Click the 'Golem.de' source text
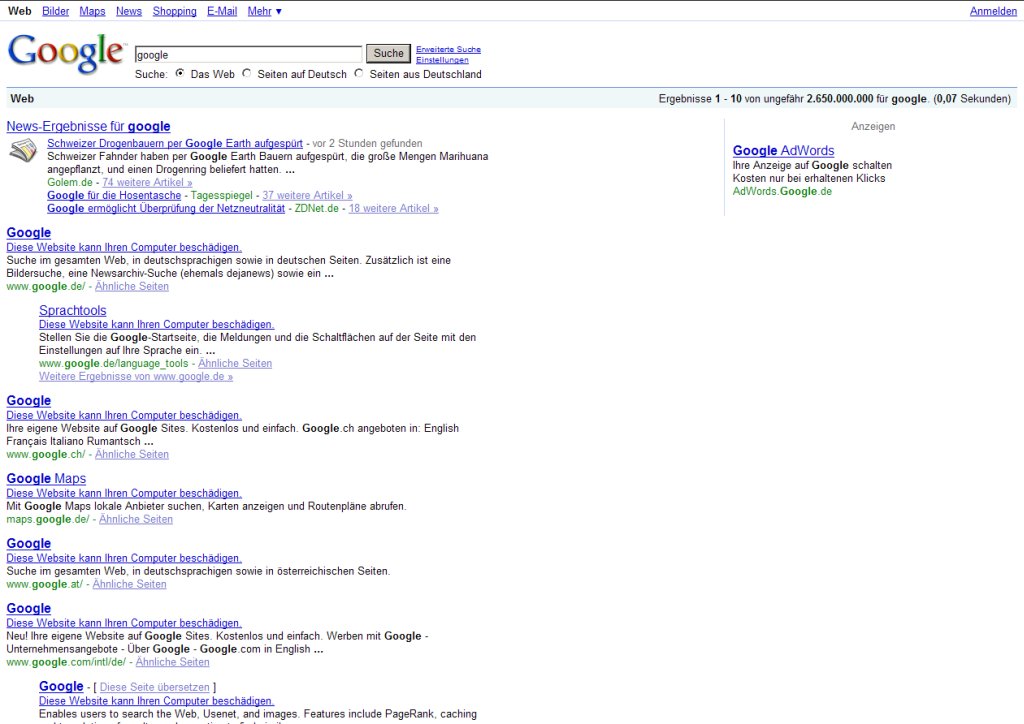This screenshot has width=1024, height=724. pyautogui.click(x=70, y=183)
